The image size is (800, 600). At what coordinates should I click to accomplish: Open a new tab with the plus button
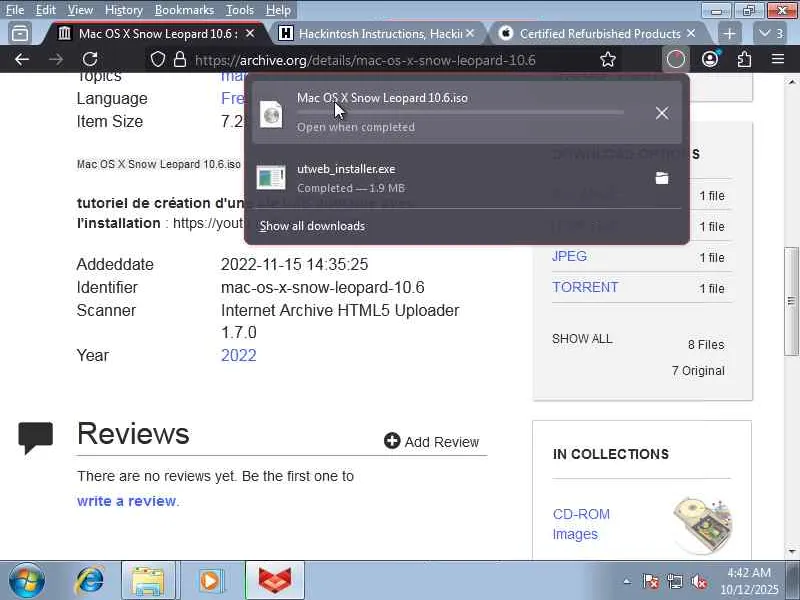click(730, 34)
